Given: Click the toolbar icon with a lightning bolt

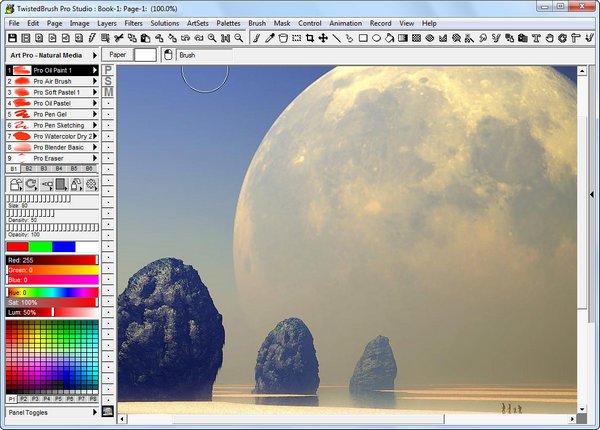Looking at the screenshot, I should [92, 38].
